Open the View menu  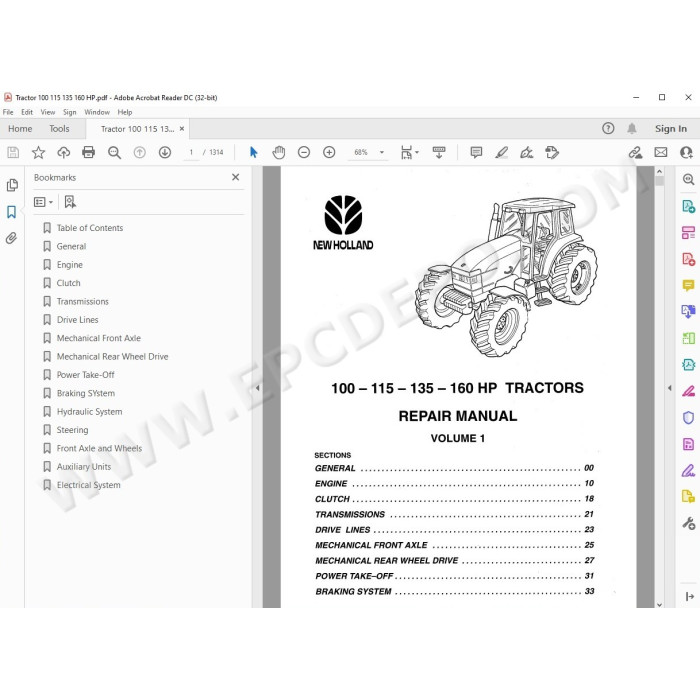click(48, 112)
